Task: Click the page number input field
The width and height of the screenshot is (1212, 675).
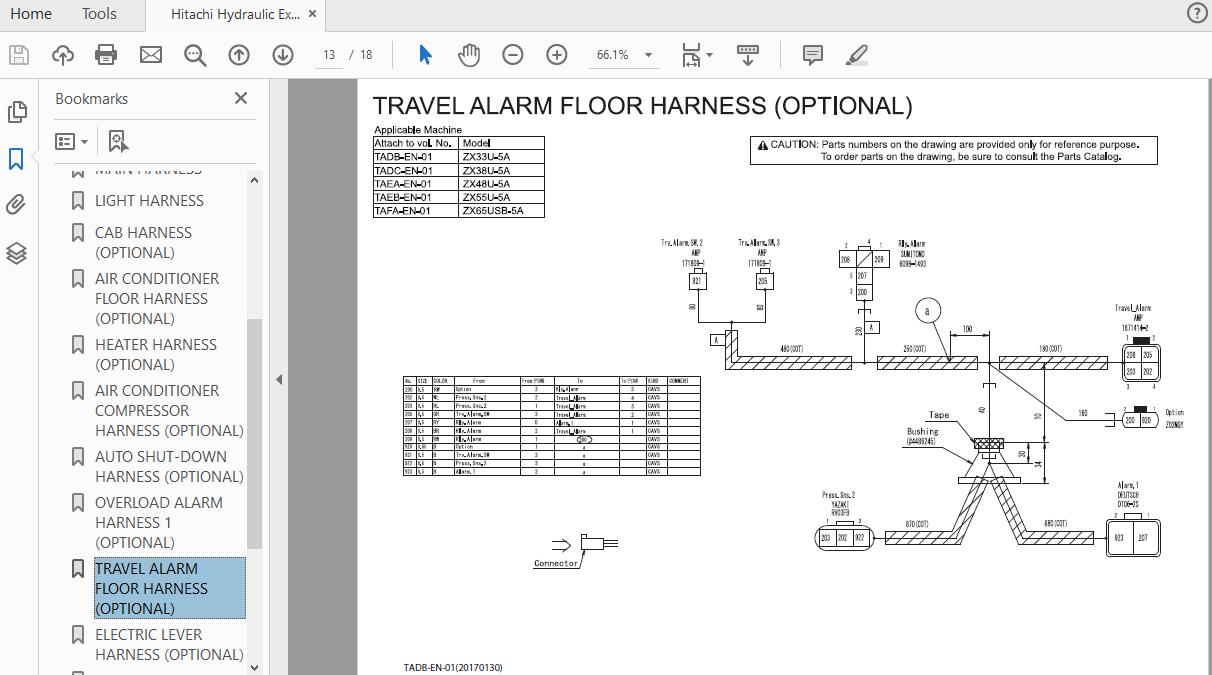Action: [328, 55]
